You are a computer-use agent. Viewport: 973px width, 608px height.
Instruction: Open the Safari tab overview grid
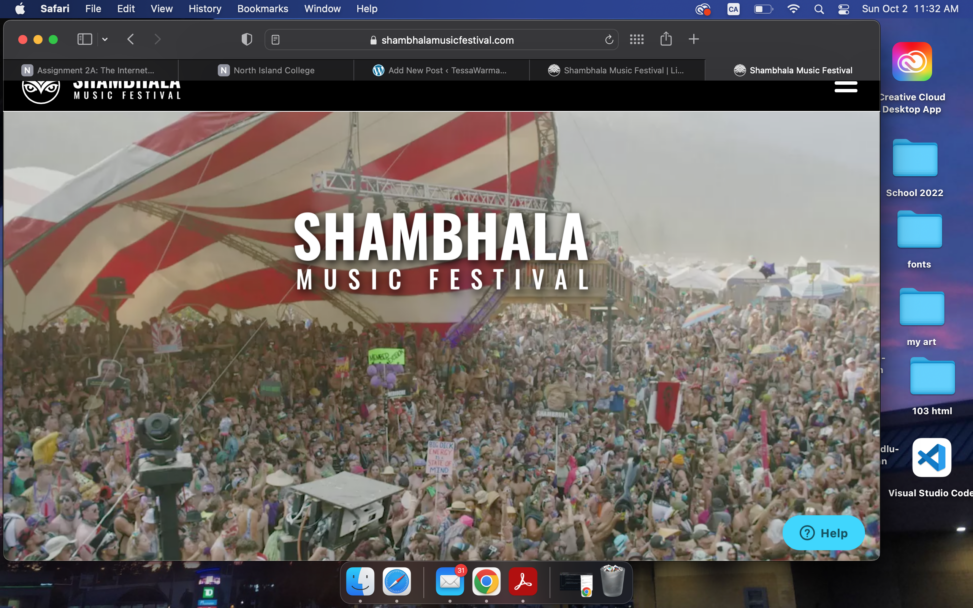tap(637, 40)
